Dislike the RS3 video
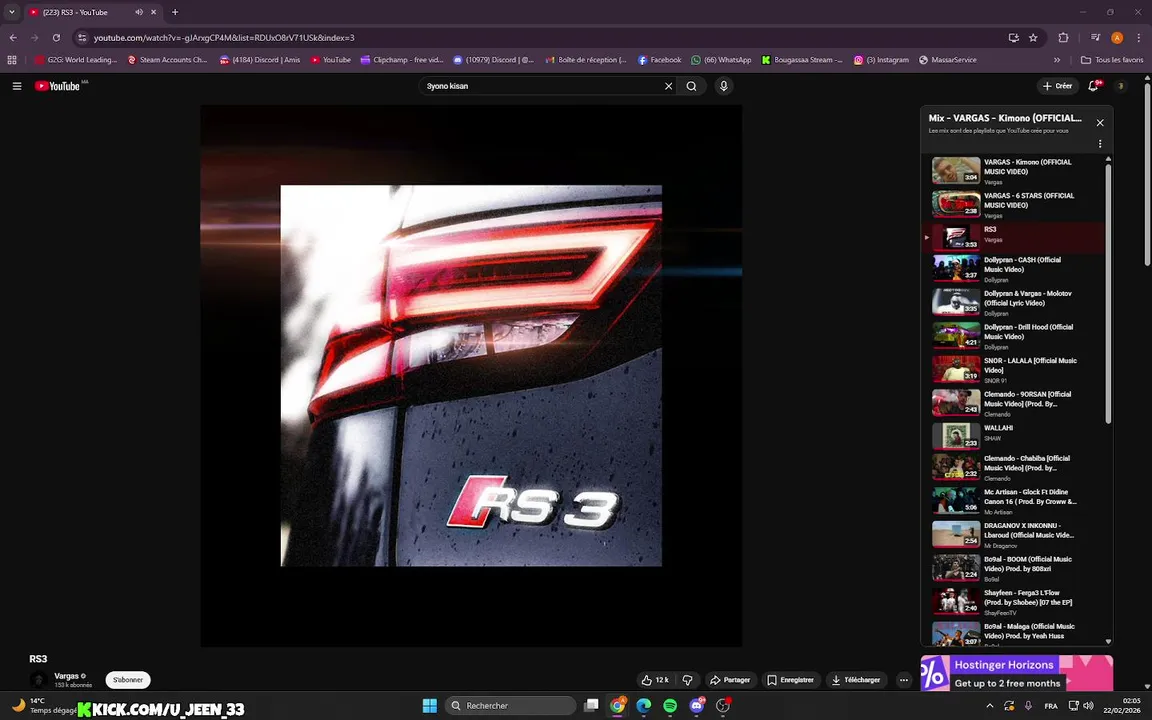Screen dimensions: 1152x720 click(688, 680)
